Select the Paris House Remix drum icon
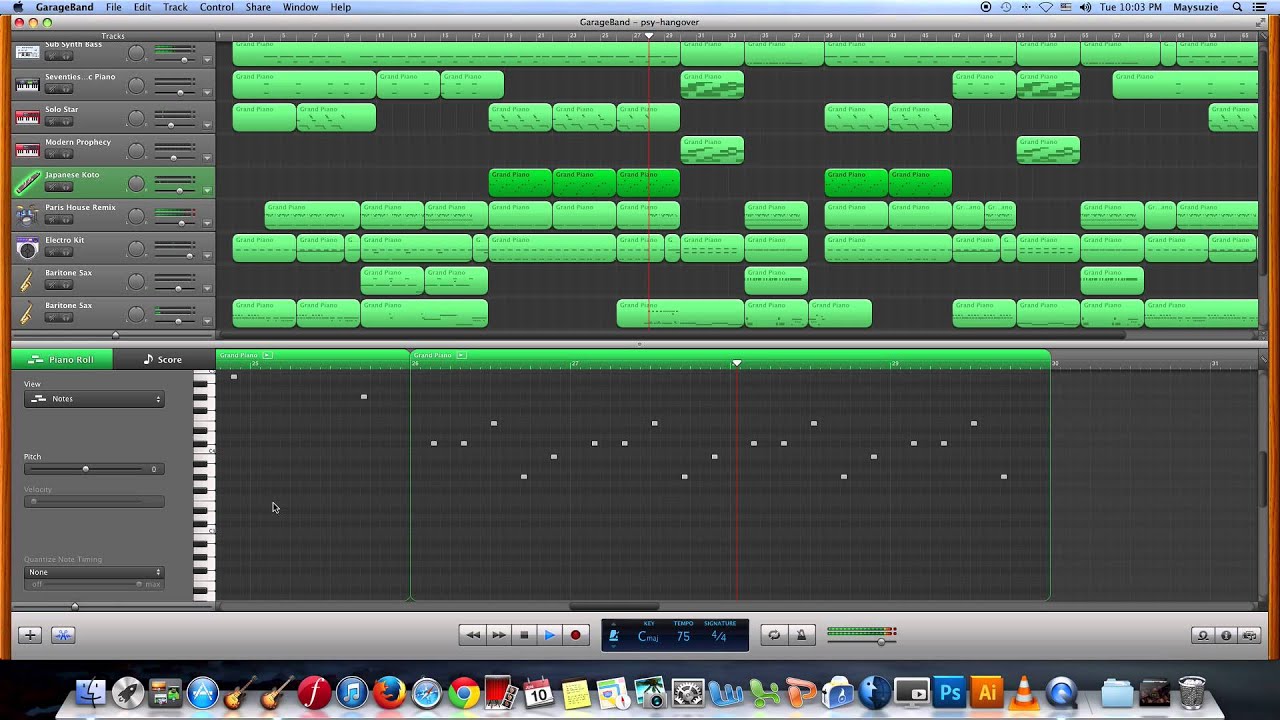 pos(27,216)
